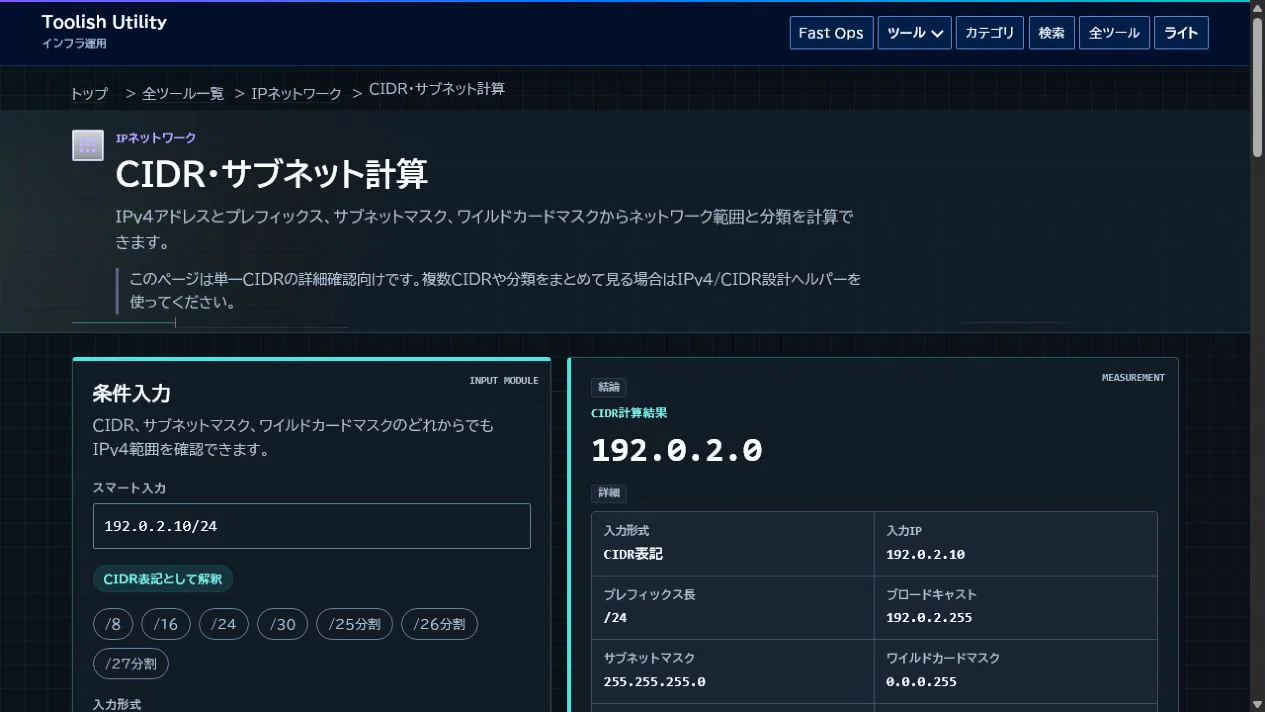Click the IP network category icon beside the title
Viewport: 1265px width, 712px height.
(88, 145)
